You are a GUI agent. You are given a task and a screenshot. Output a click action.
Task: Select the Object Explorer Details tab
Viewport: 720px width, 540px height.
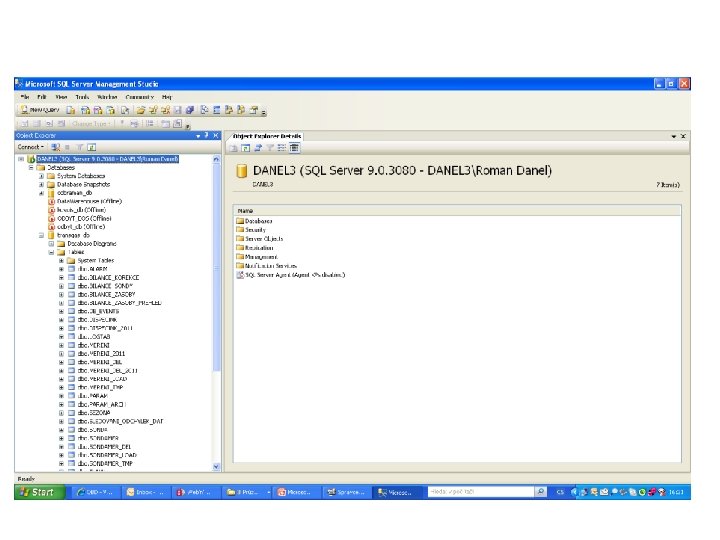(267, 136)
